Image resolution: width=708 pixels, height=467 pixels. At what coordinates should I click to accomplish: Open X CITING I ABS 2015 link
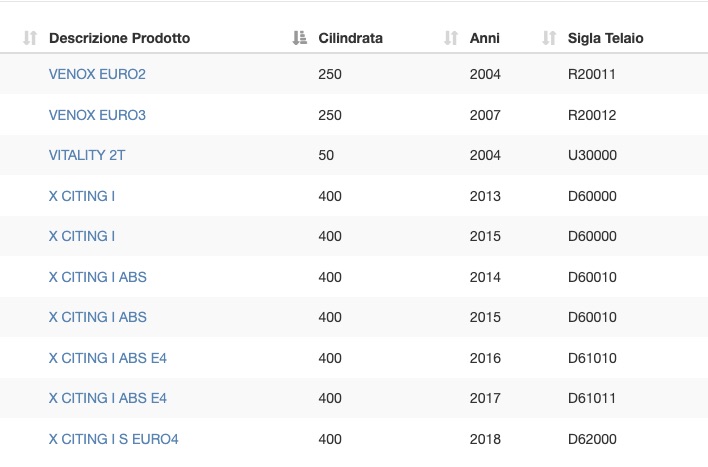click(98, 317)
